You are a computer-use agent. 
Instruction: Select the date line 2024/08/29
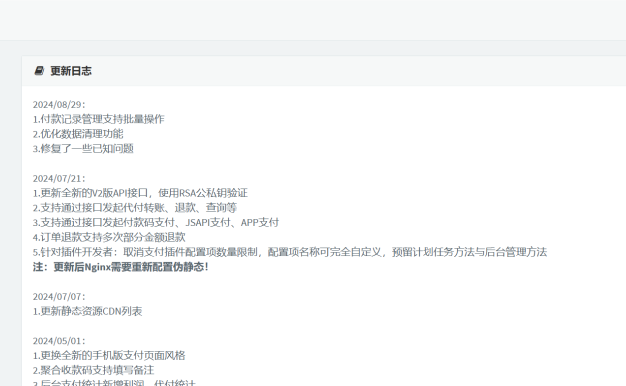pyautogui.click(x=59, y=105)
